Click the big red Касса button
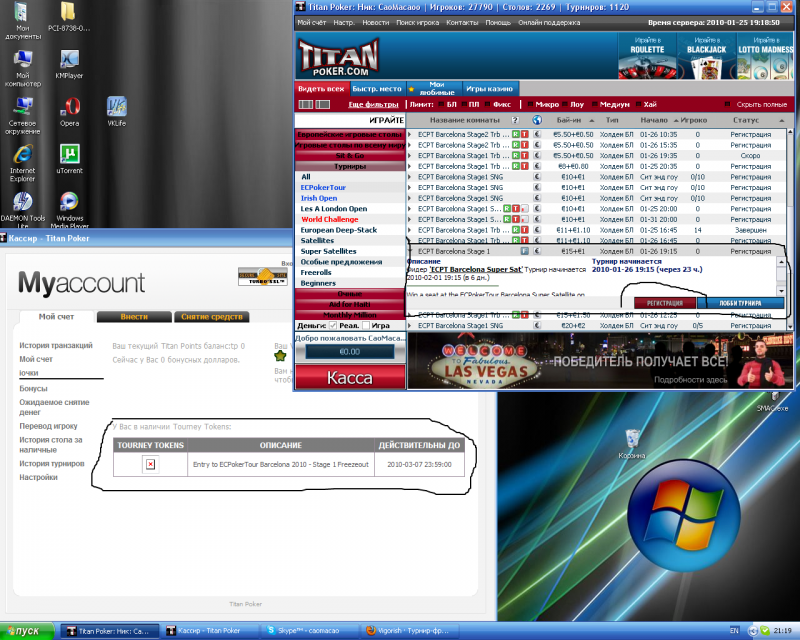The height and width of the screenshot is (640, 800). tap(350, 378)
